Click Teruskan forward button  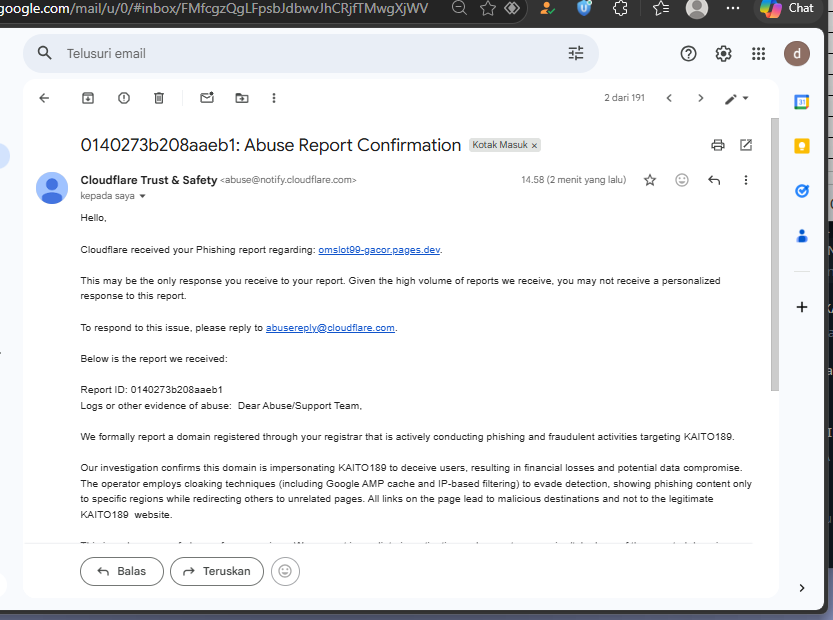[217, 571]
